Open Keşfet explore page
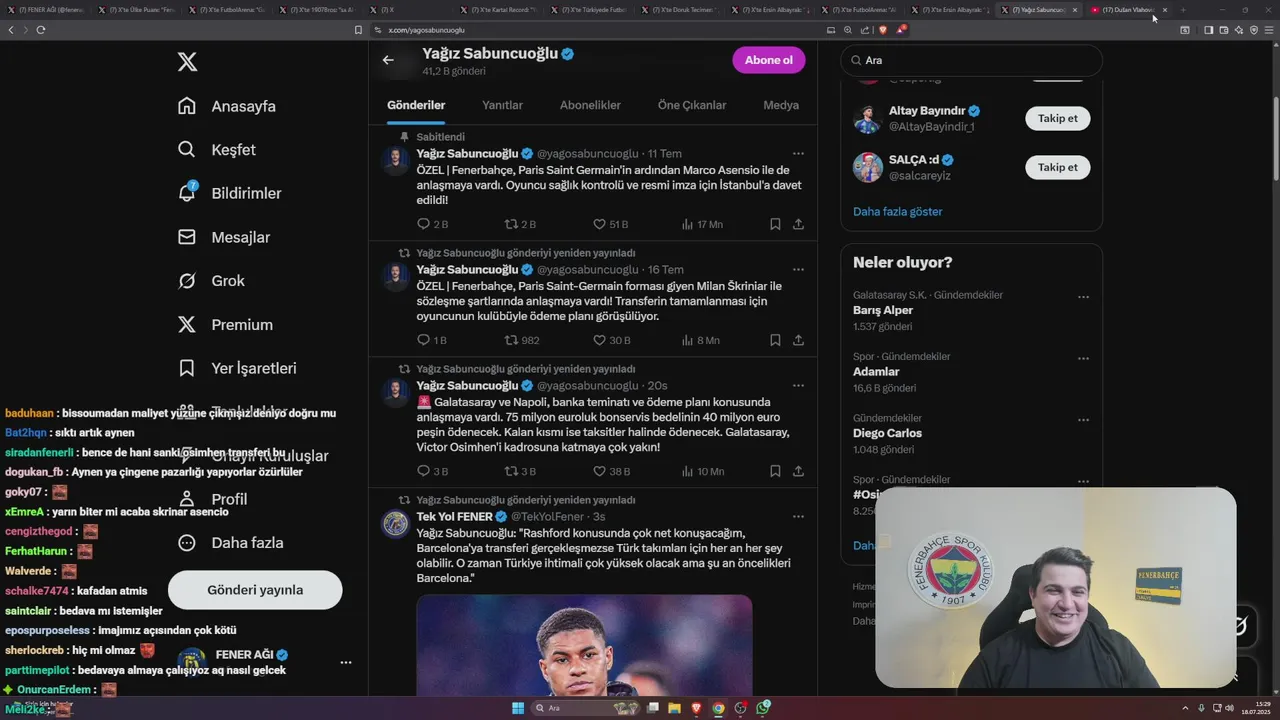 tap(216, 150)
